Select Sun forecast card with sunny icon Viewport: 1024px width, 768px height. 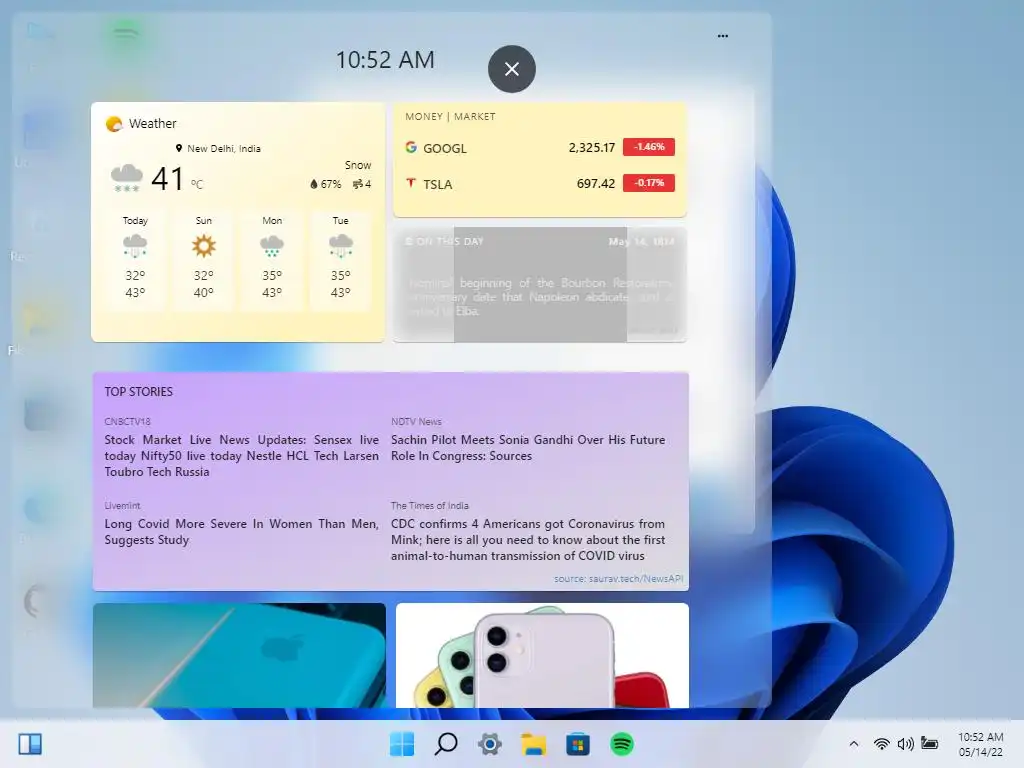pos(204,259)
